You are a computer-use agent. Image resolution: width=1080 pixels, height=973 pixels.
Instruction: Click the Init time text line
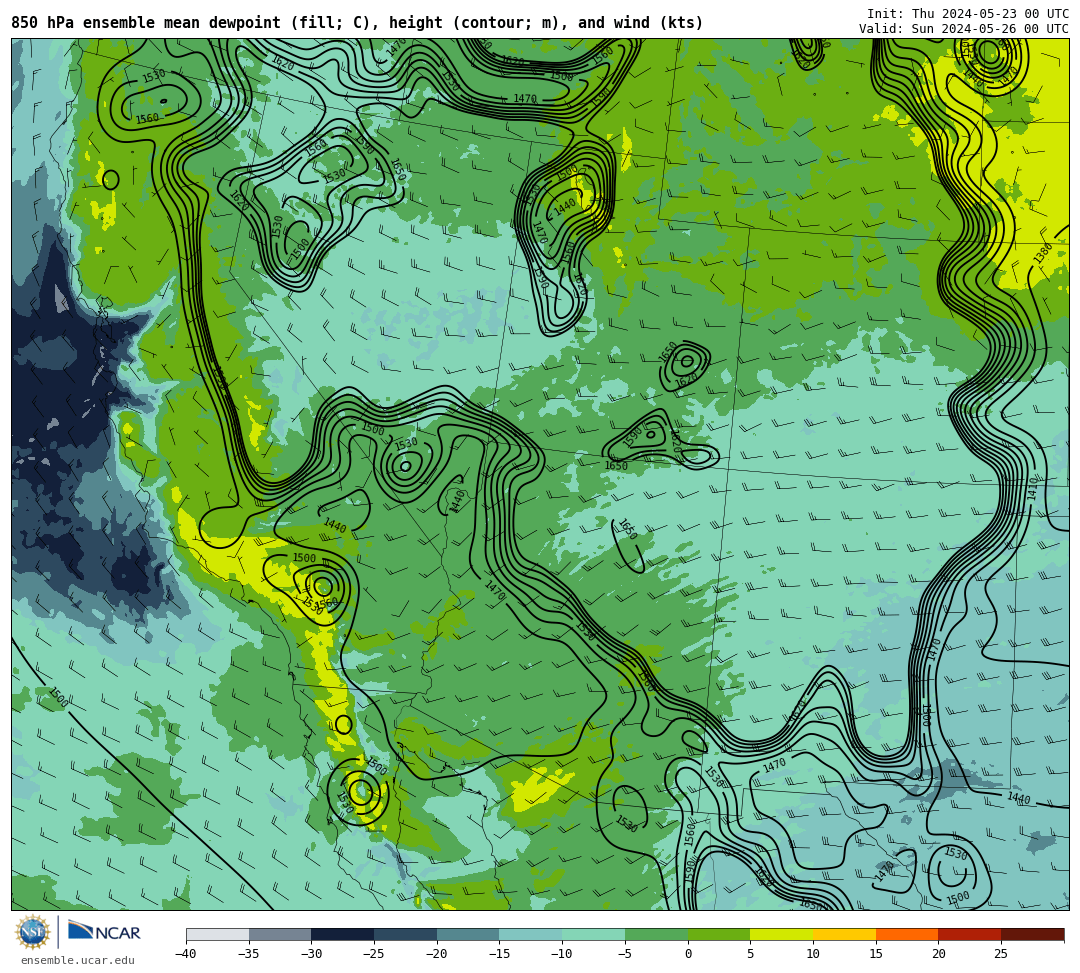[968, 14]
